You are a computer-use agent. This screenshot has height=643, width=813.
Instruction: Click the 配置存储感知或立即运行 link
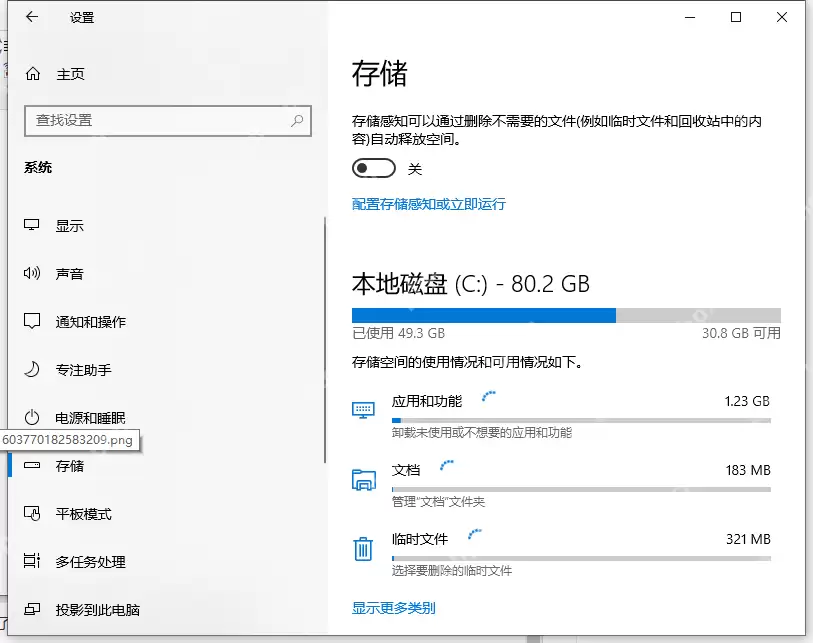tap(428, 204)
